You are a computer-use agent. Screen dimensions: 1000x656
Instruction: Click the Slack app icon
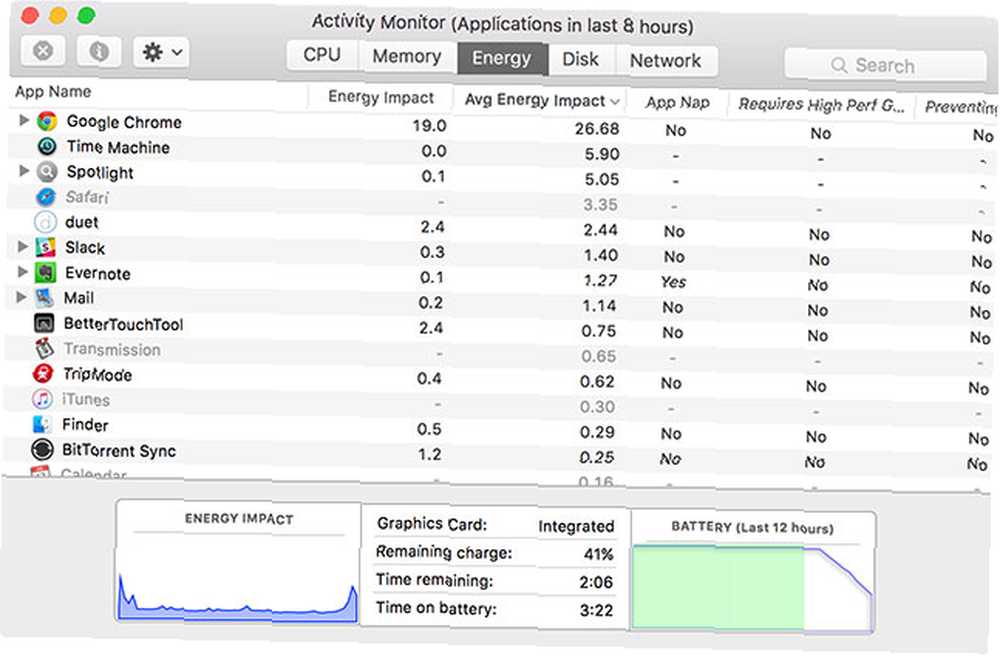[x=45, y=247]
